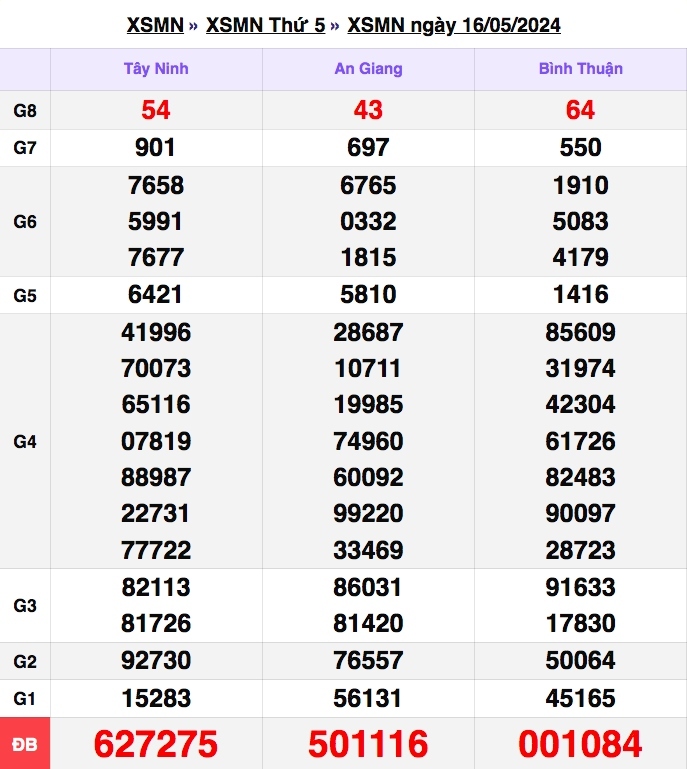Open the XSMN ngày 16/05/2024 link
The height and width of the screenshot is (769, 687).
(x=454, y=25)
